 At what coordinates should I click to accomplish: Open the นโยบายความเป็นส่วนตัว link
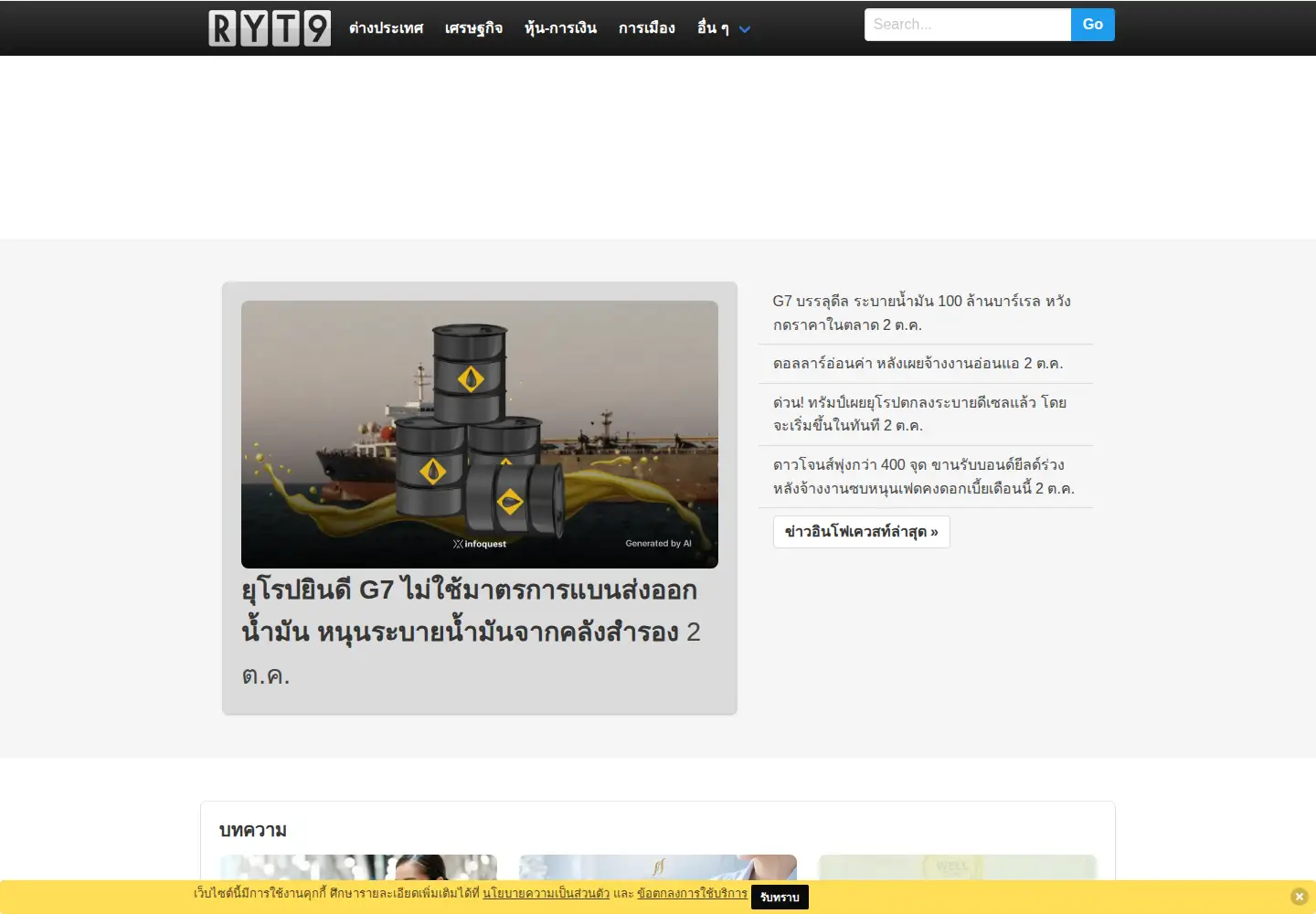(547, 893)
